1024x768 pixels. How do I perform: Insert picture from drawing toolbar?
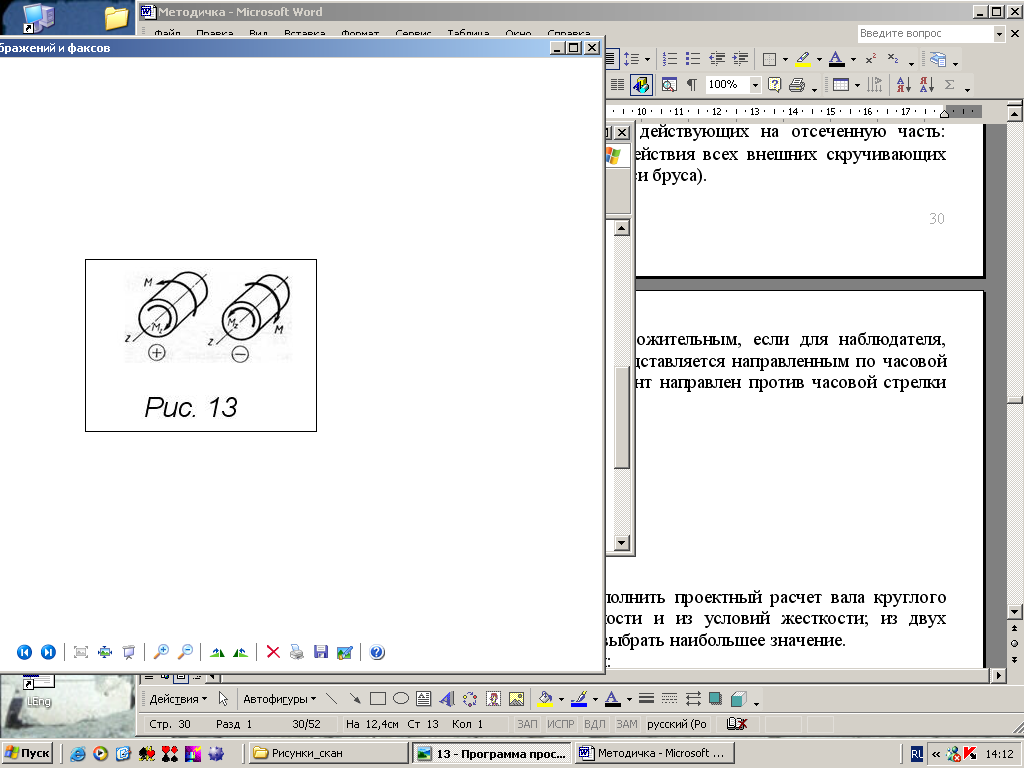coord(517,699)
